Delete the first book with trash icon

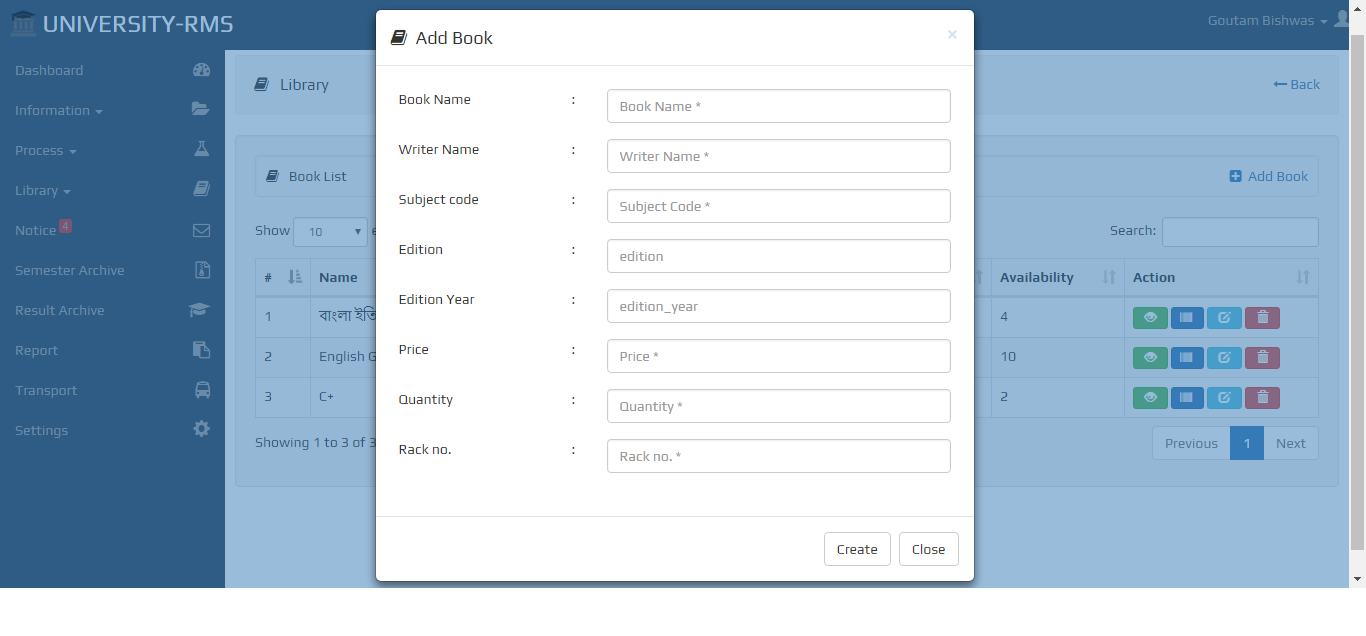pyautogui.click(x=1262, y=318)
